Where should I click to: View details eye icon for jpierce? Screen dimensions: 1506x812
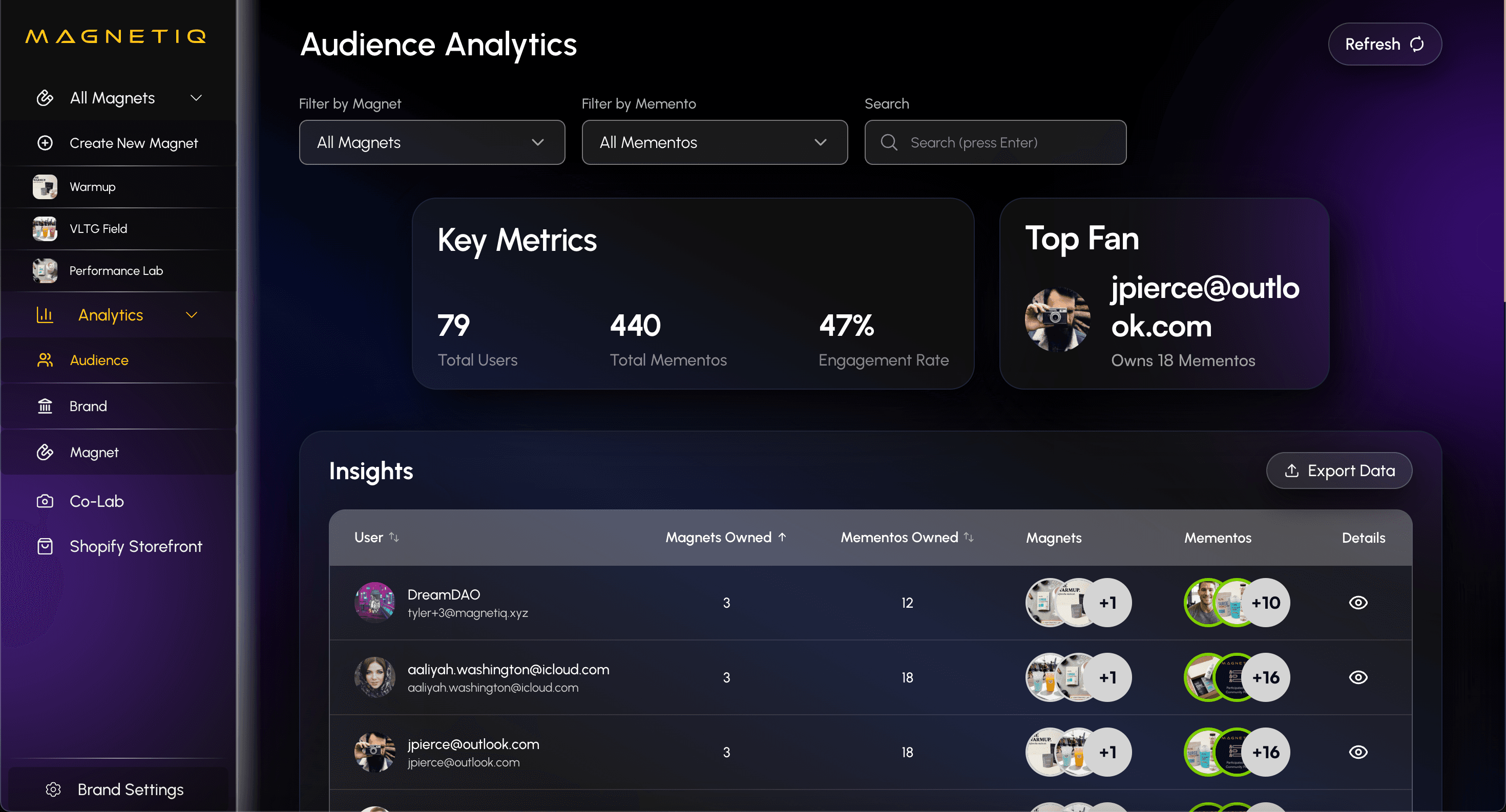(1358, 753)
